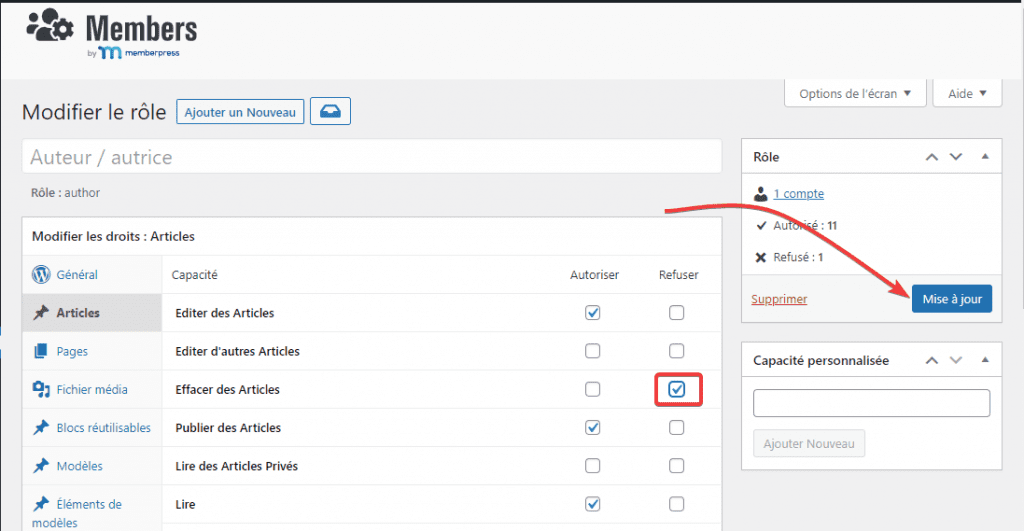The height and width of the screenshot is (531, 1024).
Task: Uncheck Autoriser for Lire capability
Action: pos(592,504)
